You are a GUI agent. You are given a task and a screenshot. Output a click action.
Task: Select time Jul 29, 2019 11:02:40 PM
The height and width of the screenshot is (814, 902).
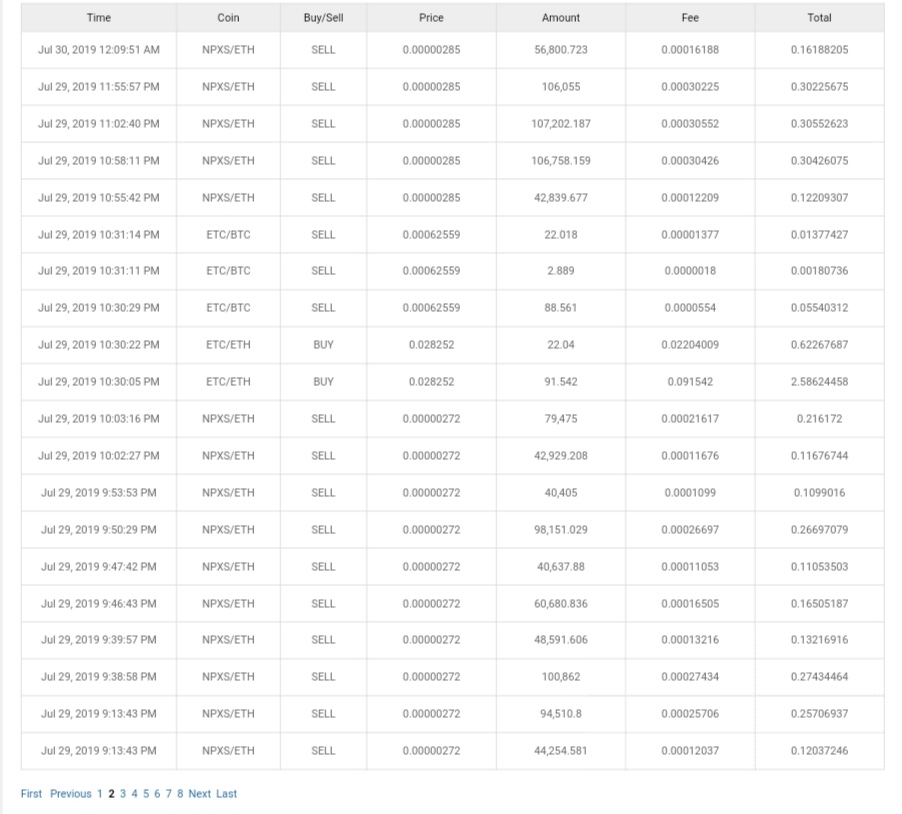point(98,124)
